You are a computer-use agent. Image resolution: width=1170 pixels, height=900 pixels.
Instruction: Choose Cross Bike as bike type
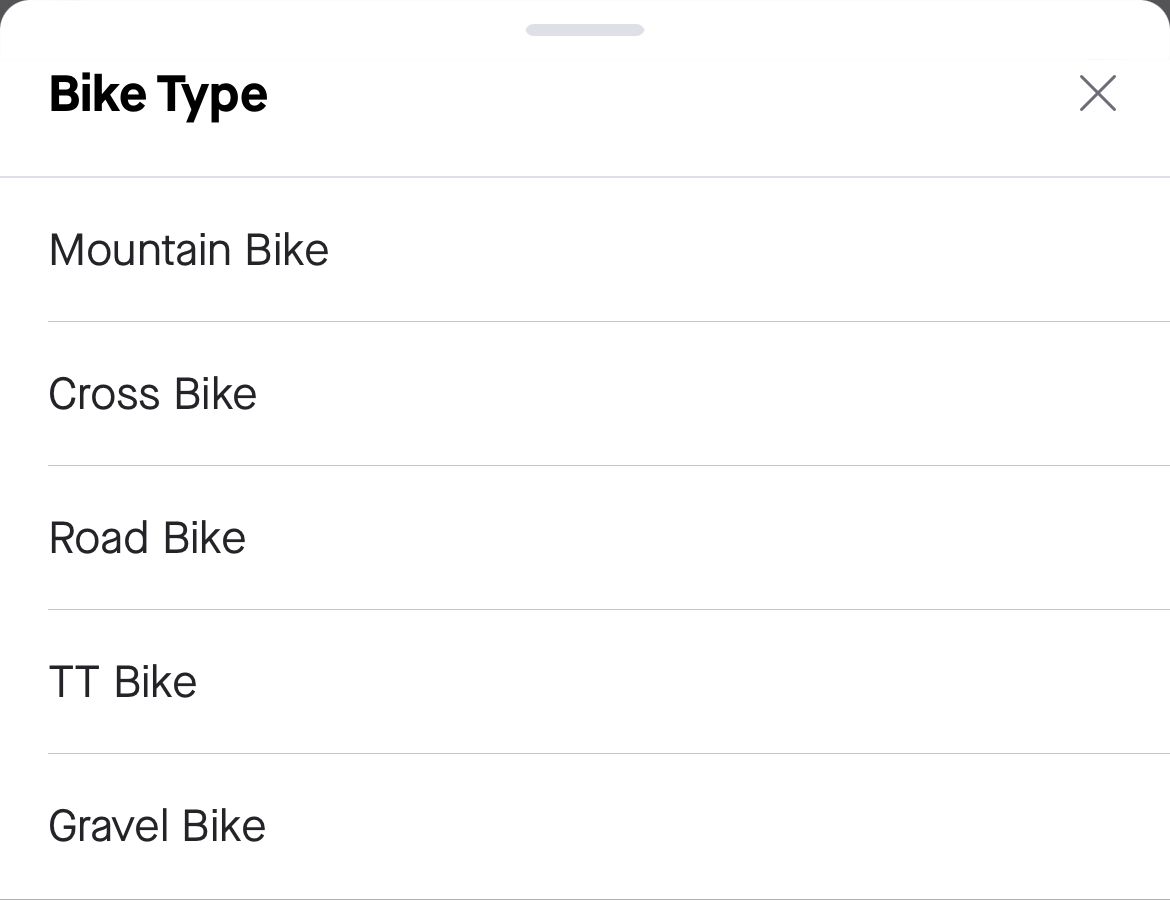tap(153, 394)
